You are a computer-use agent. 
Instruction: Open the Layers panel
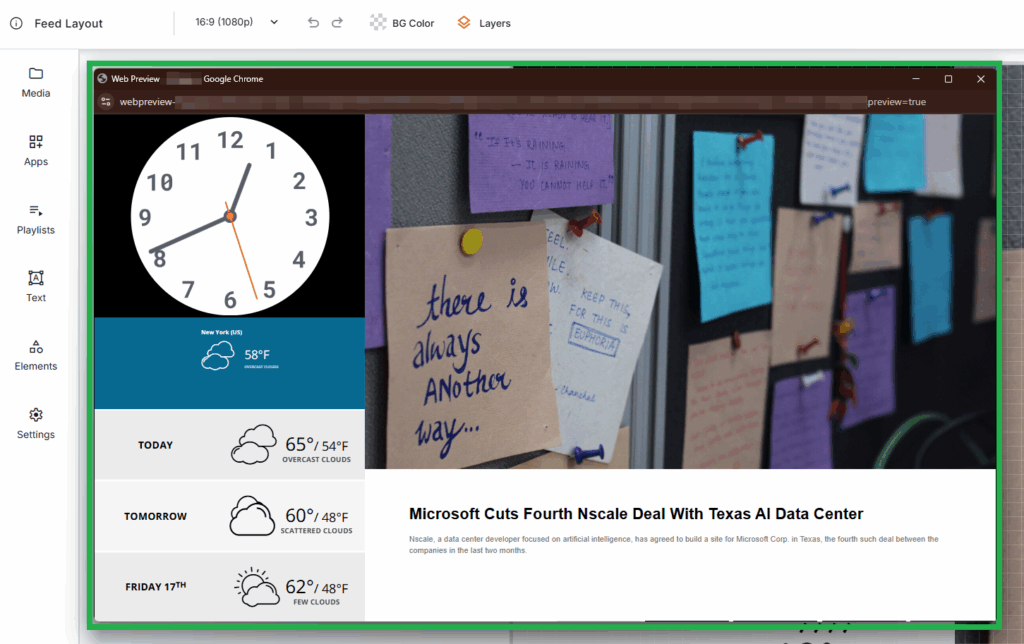coord(484,23)
